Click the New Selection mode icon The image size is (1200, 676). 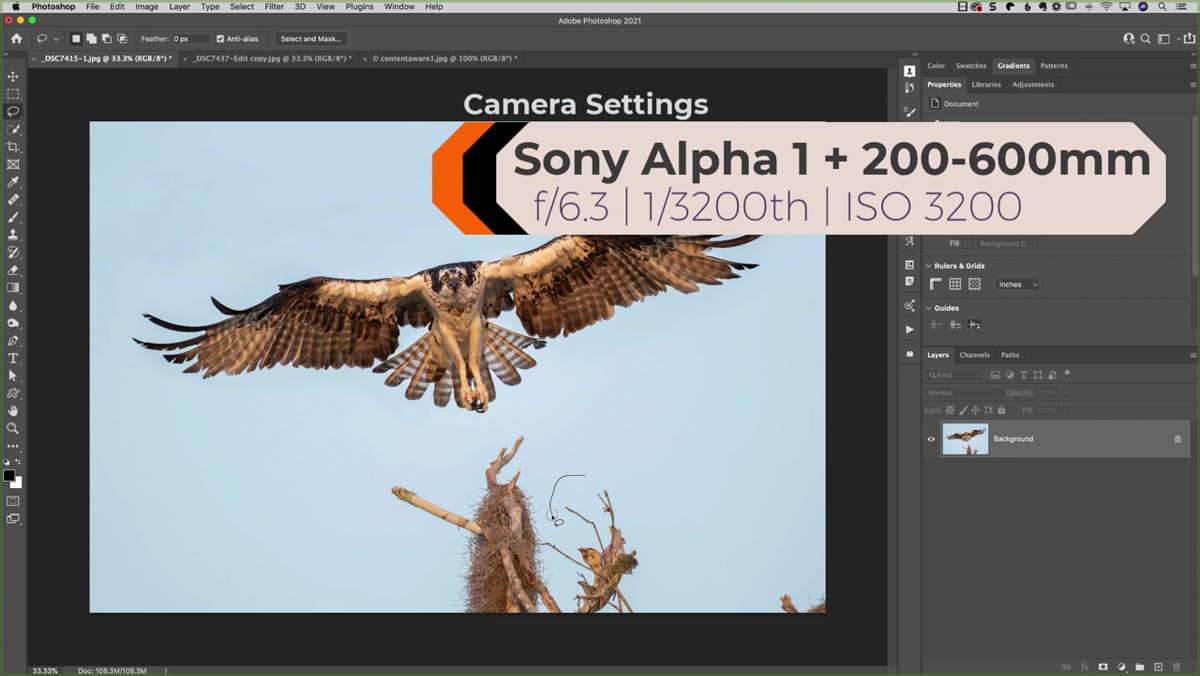tap(75, 39)
